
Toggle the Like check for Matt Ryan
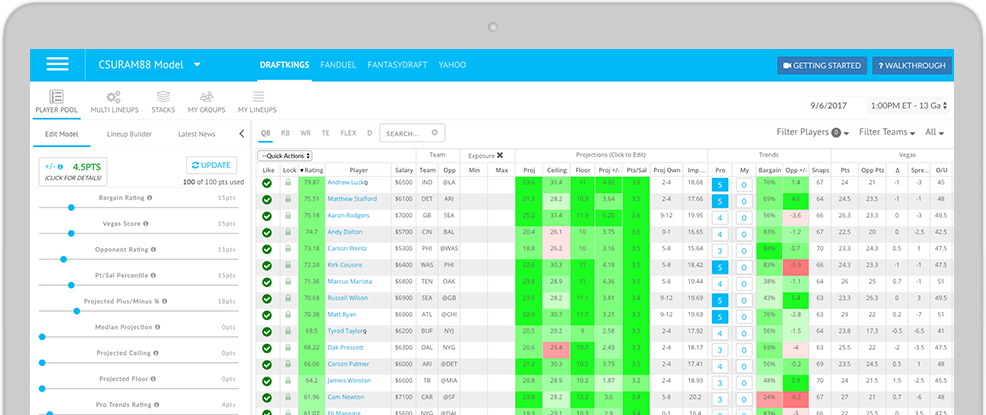point(267,315)
